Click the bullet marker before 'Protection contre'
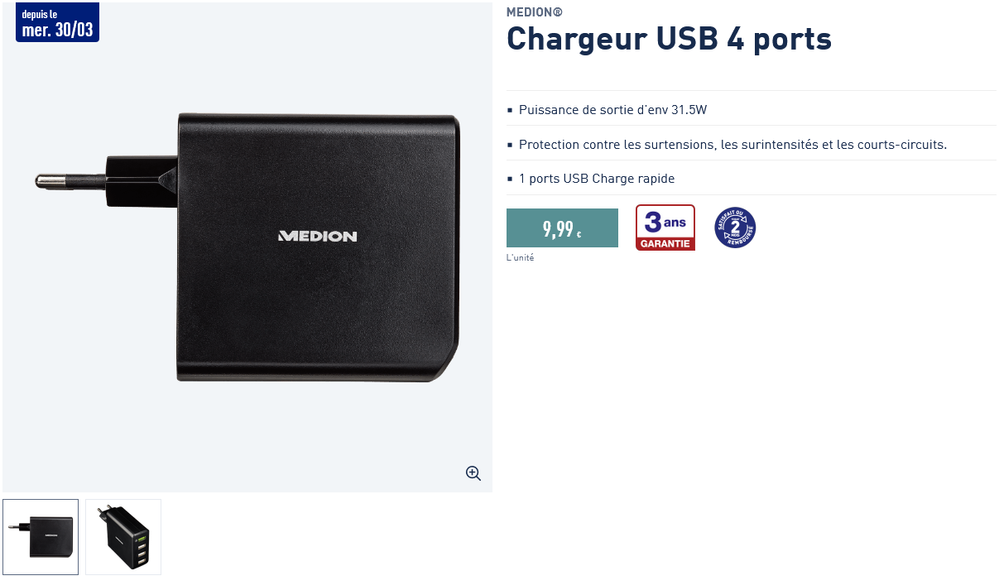The width and height of the screenshot is (999, 580). (x=510, y=145)
